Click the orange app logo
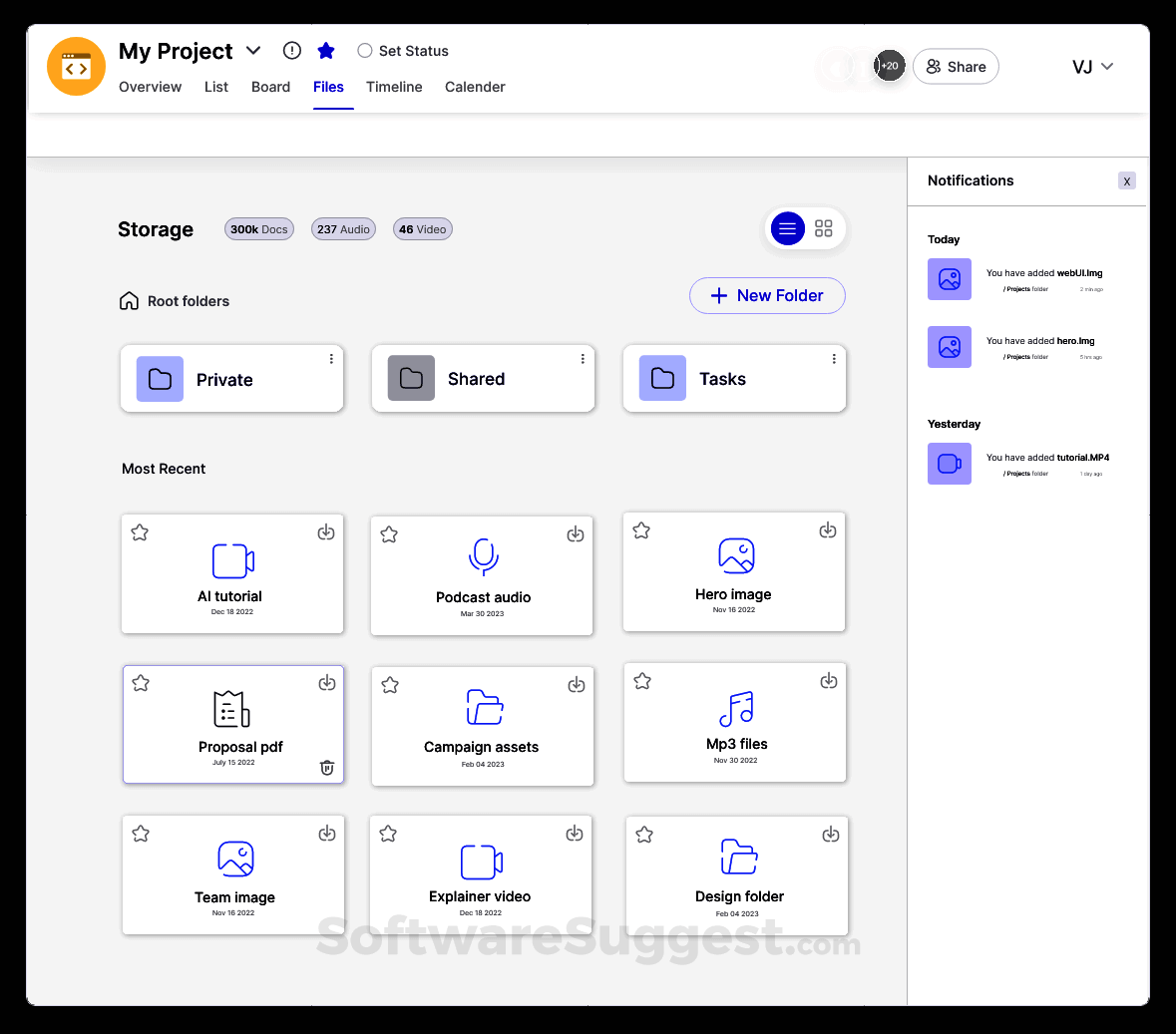The height and width of the screenshot is (1034, 1176). coord(76,67)
